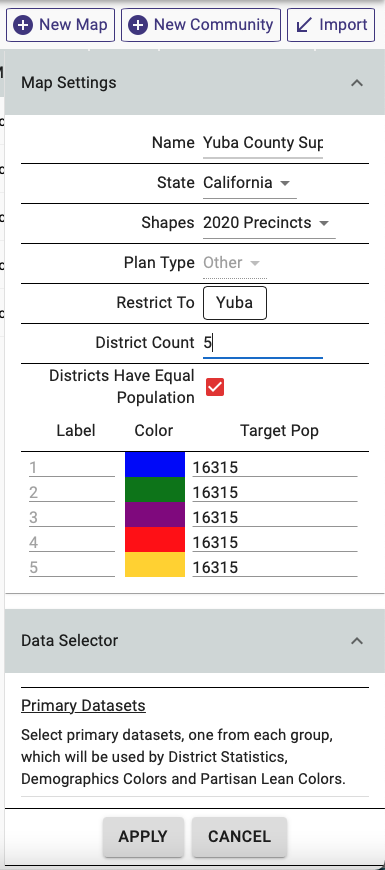
Task: Collapse the Map Settings section chevron
Action: (357, 83)
